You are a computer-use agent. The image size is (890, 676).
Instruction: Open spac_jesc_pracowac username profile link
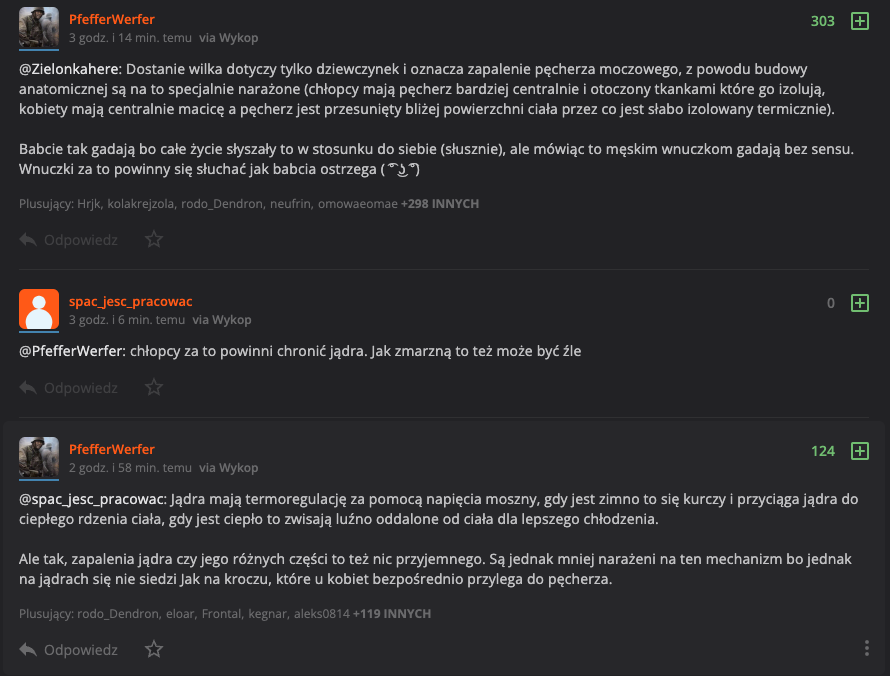pyautogui.click(x=130, y=301)
